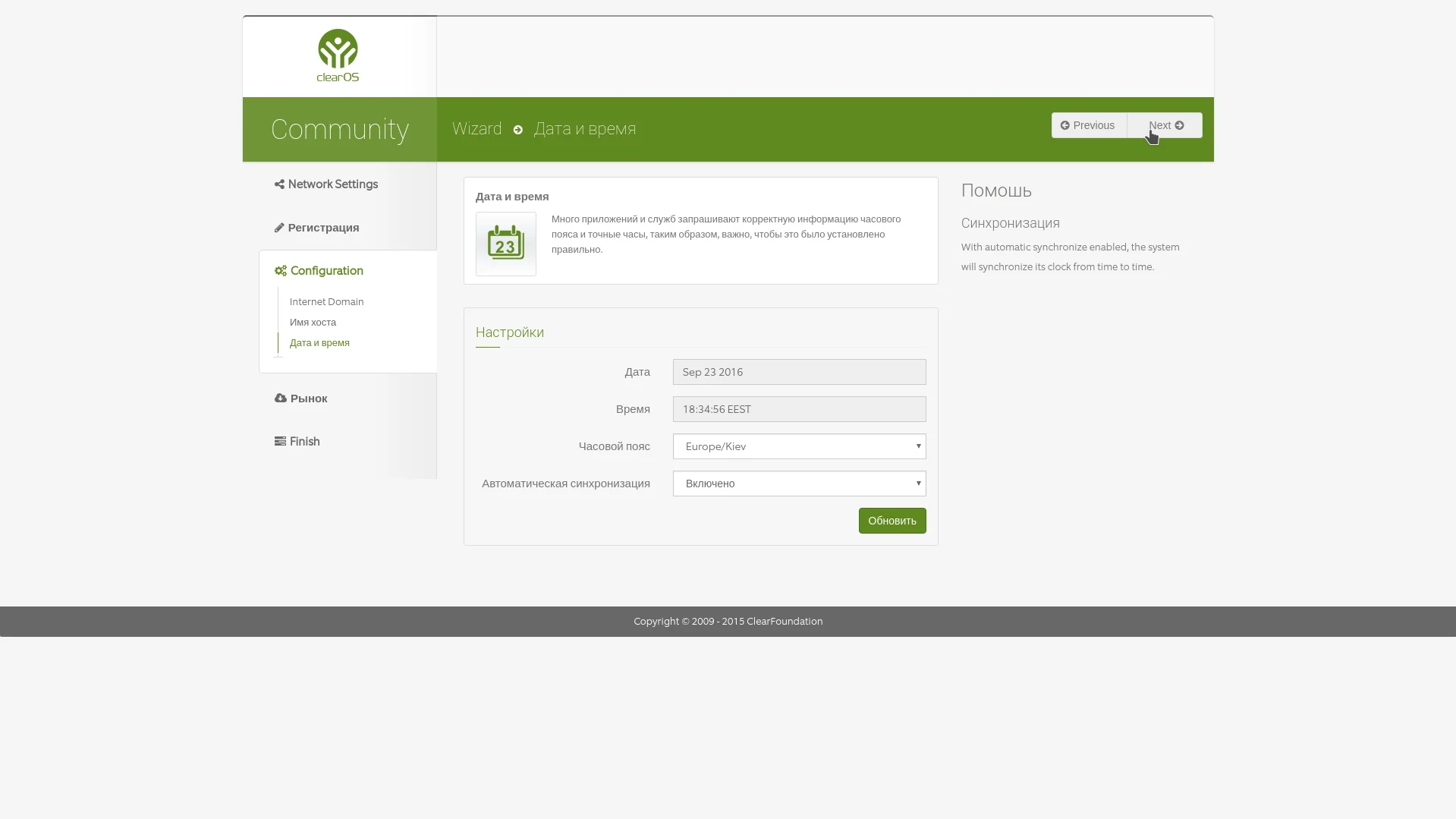The image size is (1456, 819).
Task: Click the Автоматическая синхронизация label
Action: pyautogui.click(x=565, y=484)
